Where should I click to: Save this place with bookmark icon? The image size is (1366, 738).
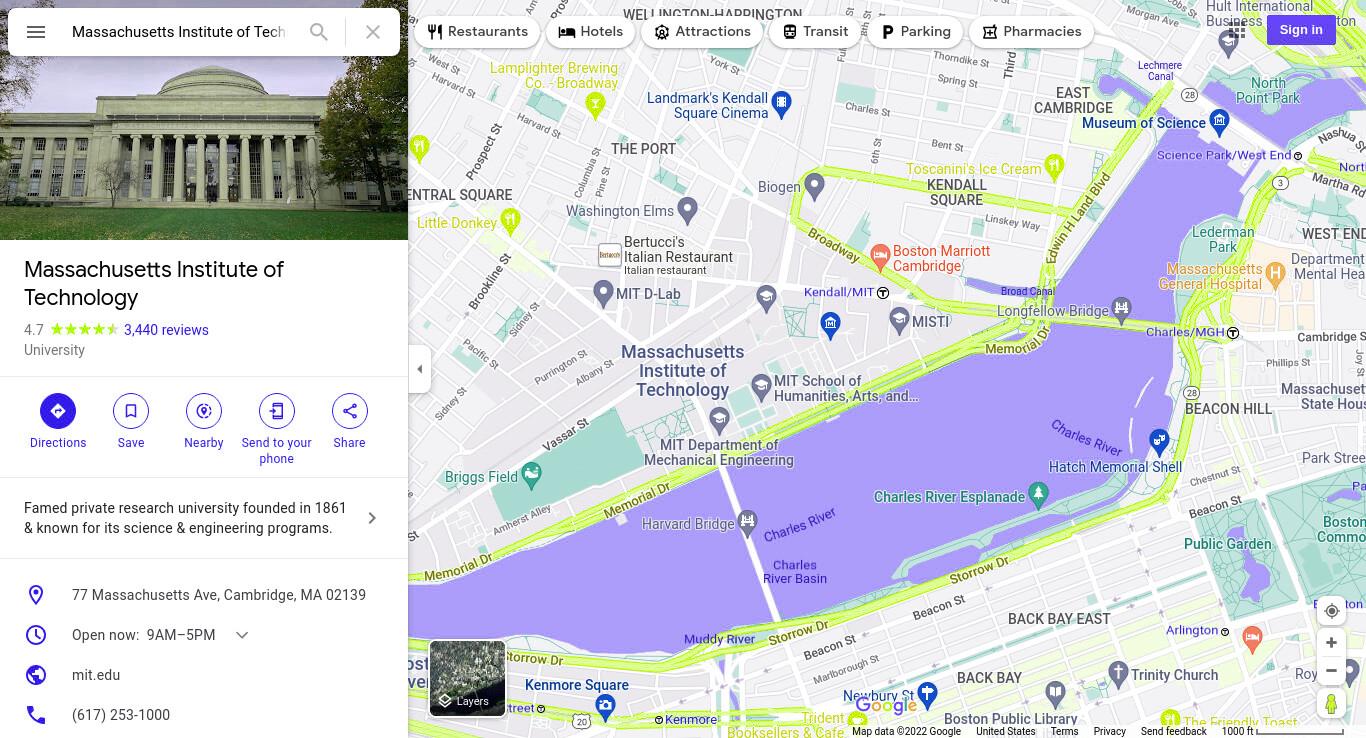coord(131,411)
